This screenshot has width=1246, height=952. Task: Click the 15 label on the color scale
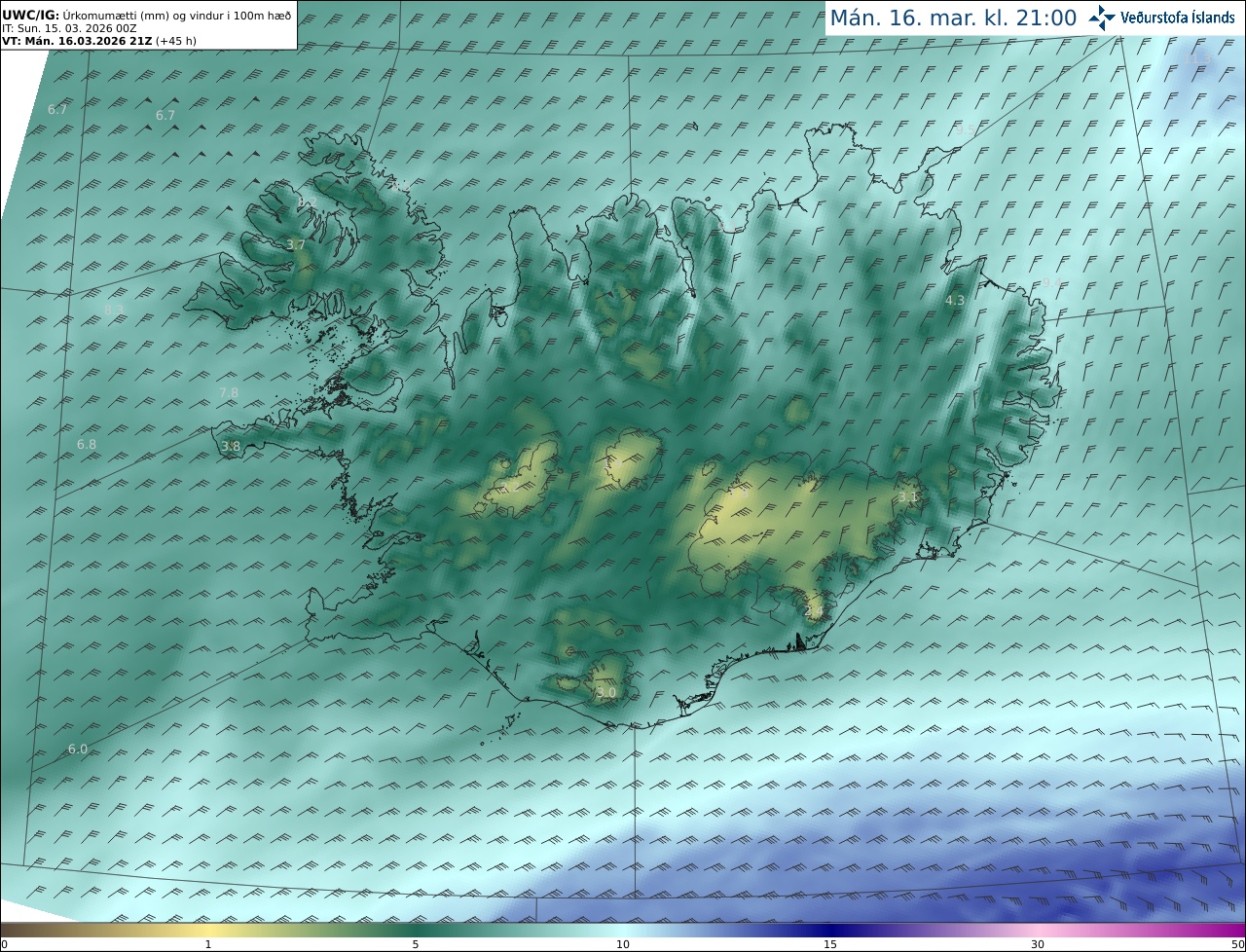tap(830, 944)
